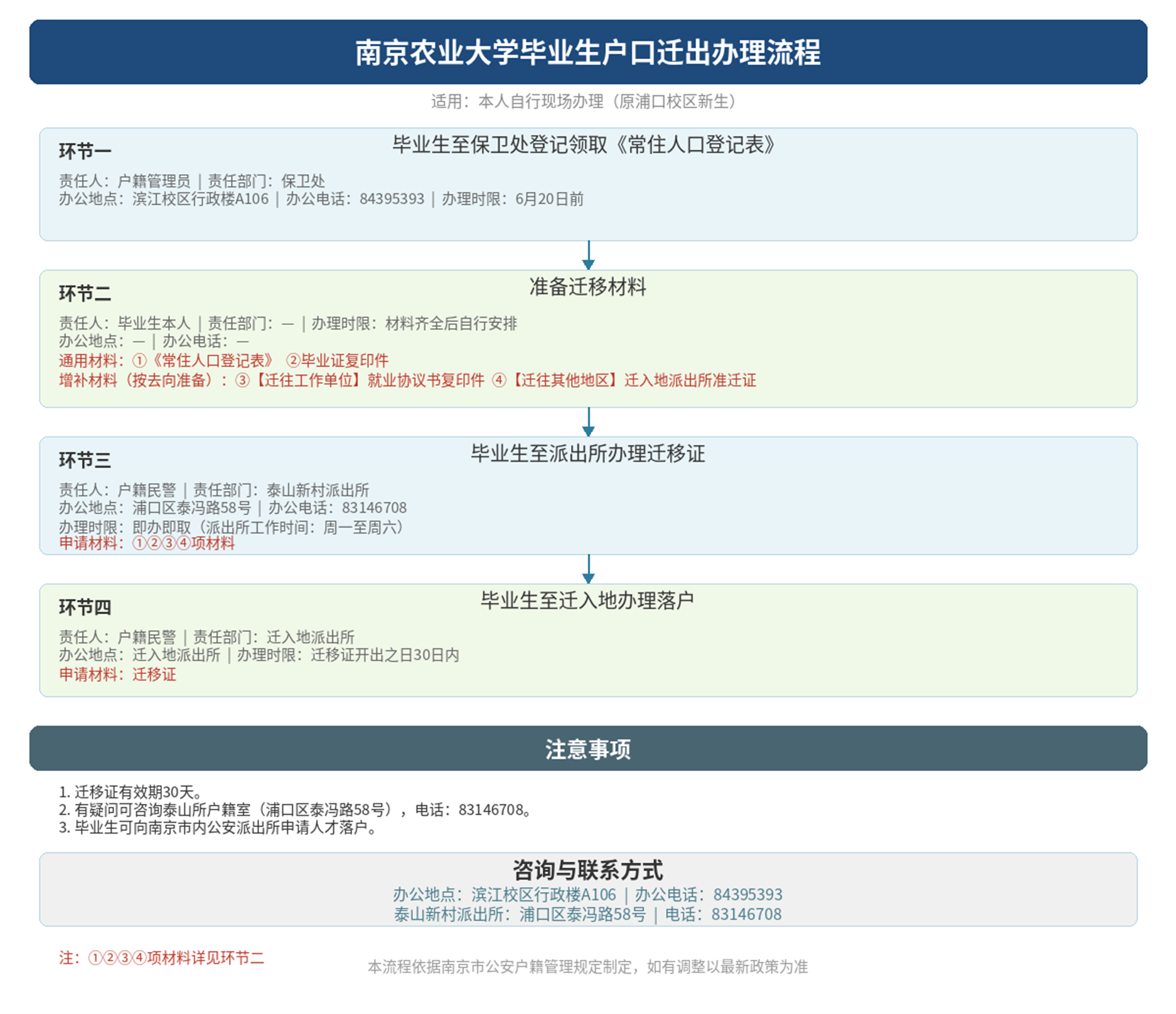Viewport: 1176px width, 1014px height.
Task: Click the line 责任人：毕业生本人 with 材料齐全后自行安排
Action: pyautogui.click(x=288, y=323)
